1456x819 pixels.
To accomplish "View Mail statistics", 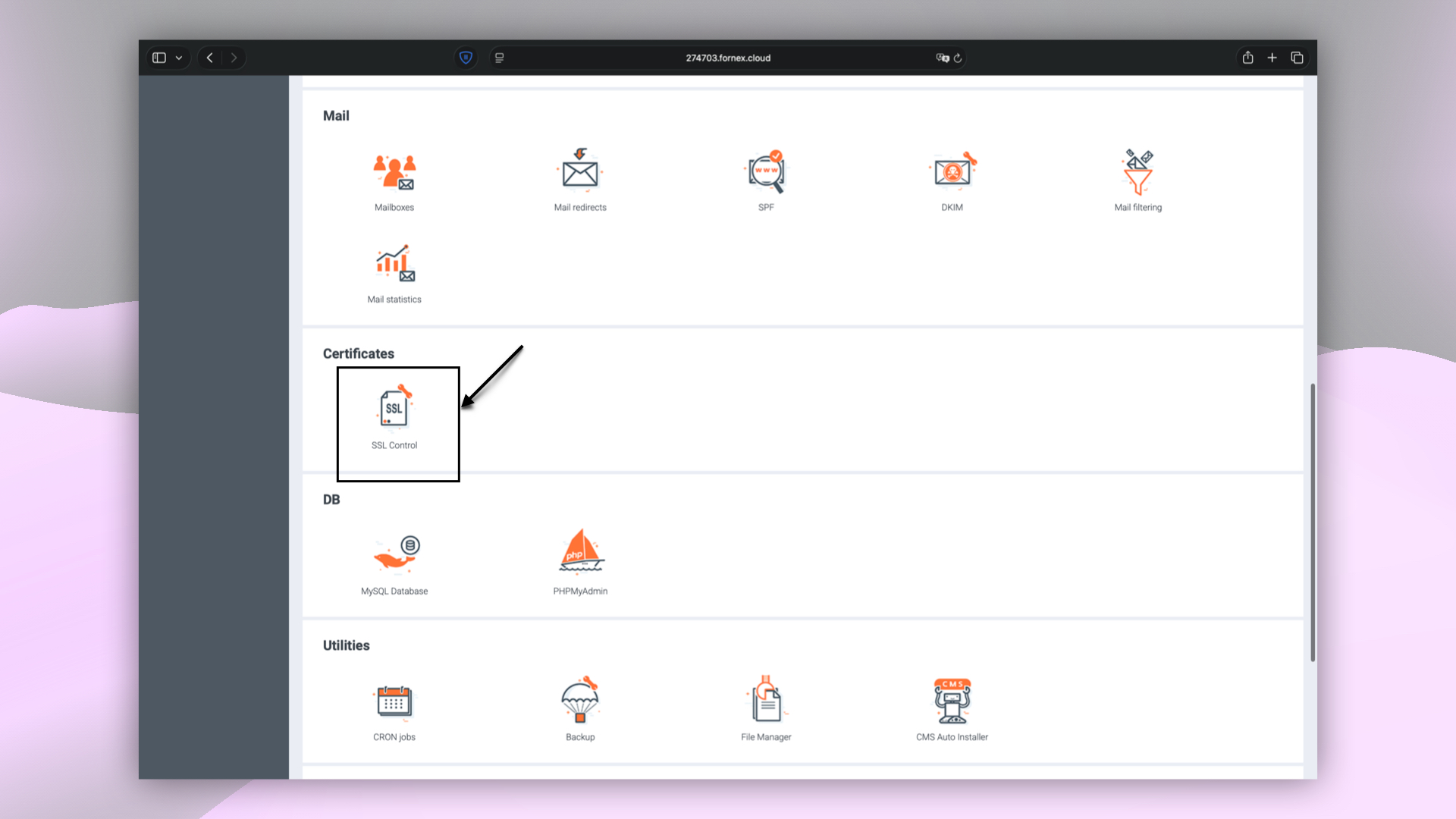I will pyautogui.click(x=394, y=265).
